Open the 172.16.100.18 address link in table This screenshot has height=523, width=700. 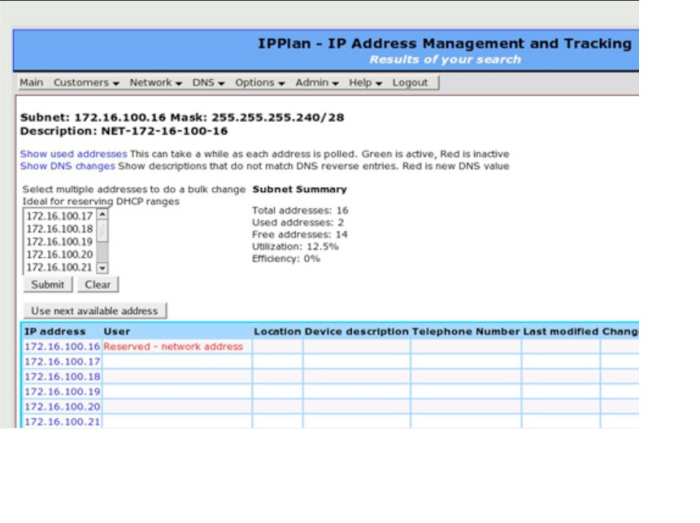click(x=62, y=377)
